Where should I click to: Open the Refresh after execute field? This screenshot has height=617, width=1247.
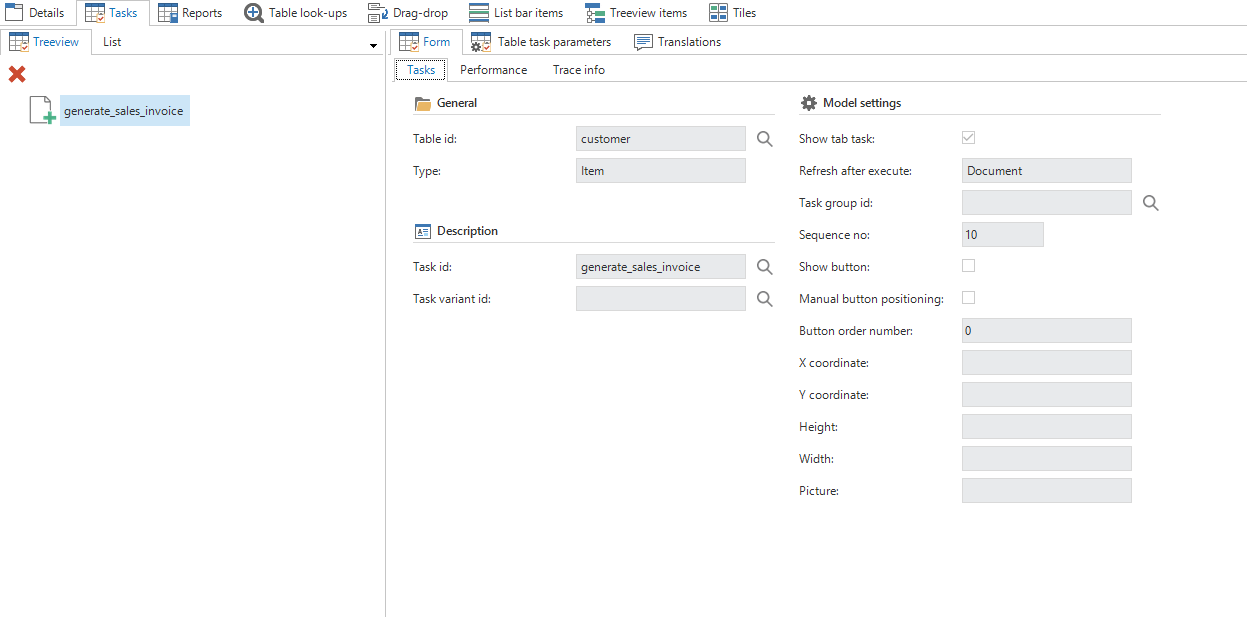click(1046, 171)
